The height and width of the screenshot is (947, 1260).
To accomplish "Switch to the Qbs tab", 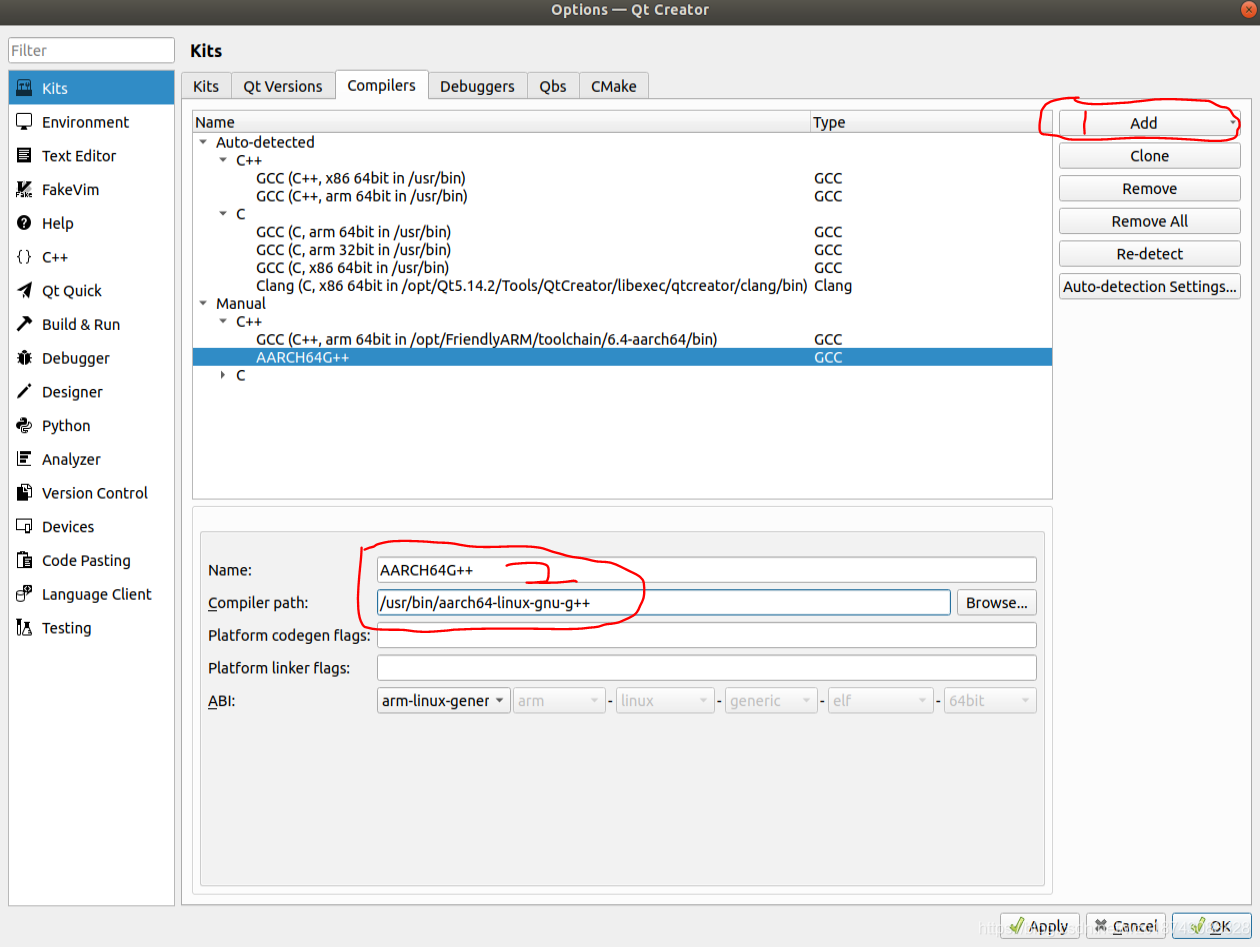I will tap(553, 86).
